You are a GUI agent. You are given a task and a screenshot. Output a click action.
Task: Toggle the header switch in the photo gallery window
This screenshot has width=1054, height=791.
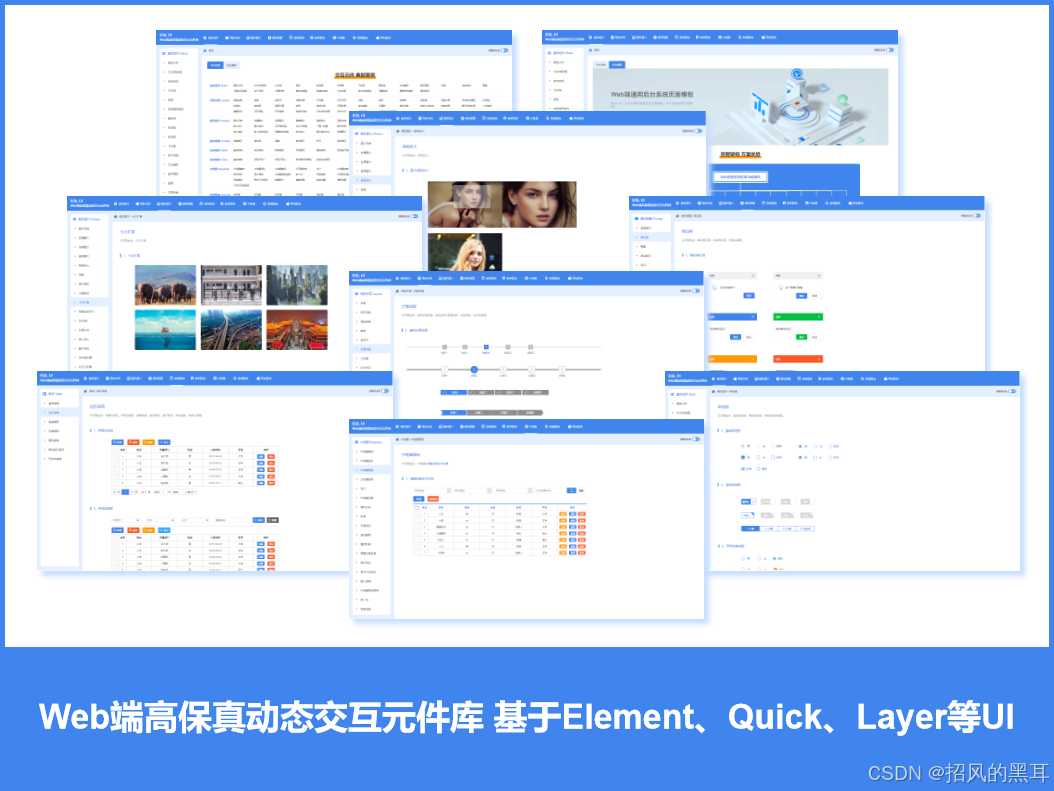click(415, 216)
